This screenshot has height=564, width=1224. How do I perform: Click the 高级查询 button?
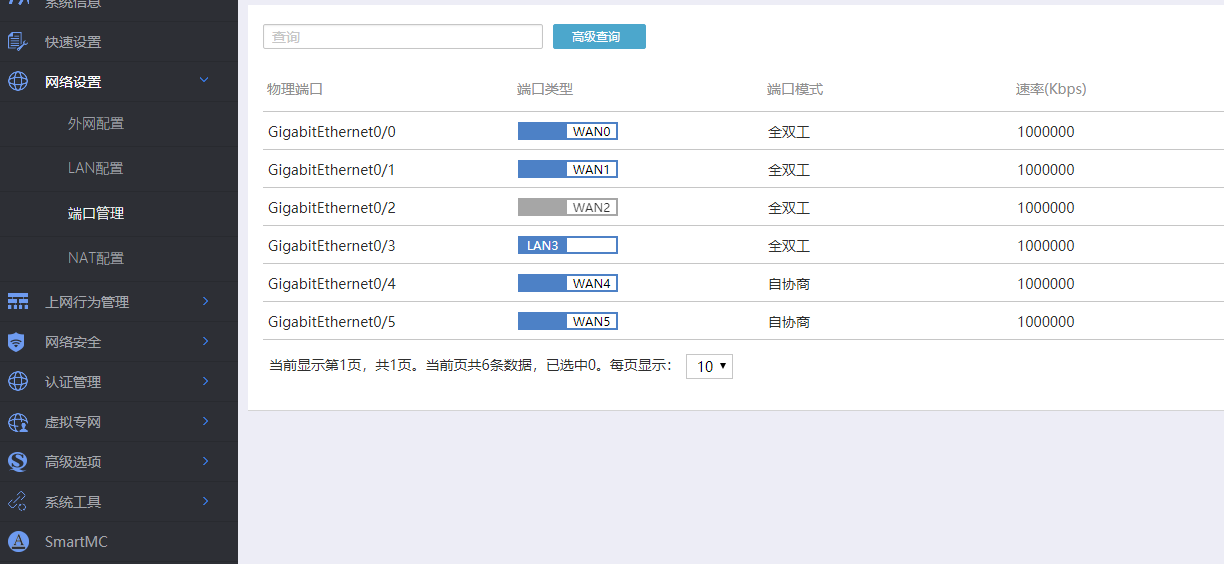[x=599, y=37]
